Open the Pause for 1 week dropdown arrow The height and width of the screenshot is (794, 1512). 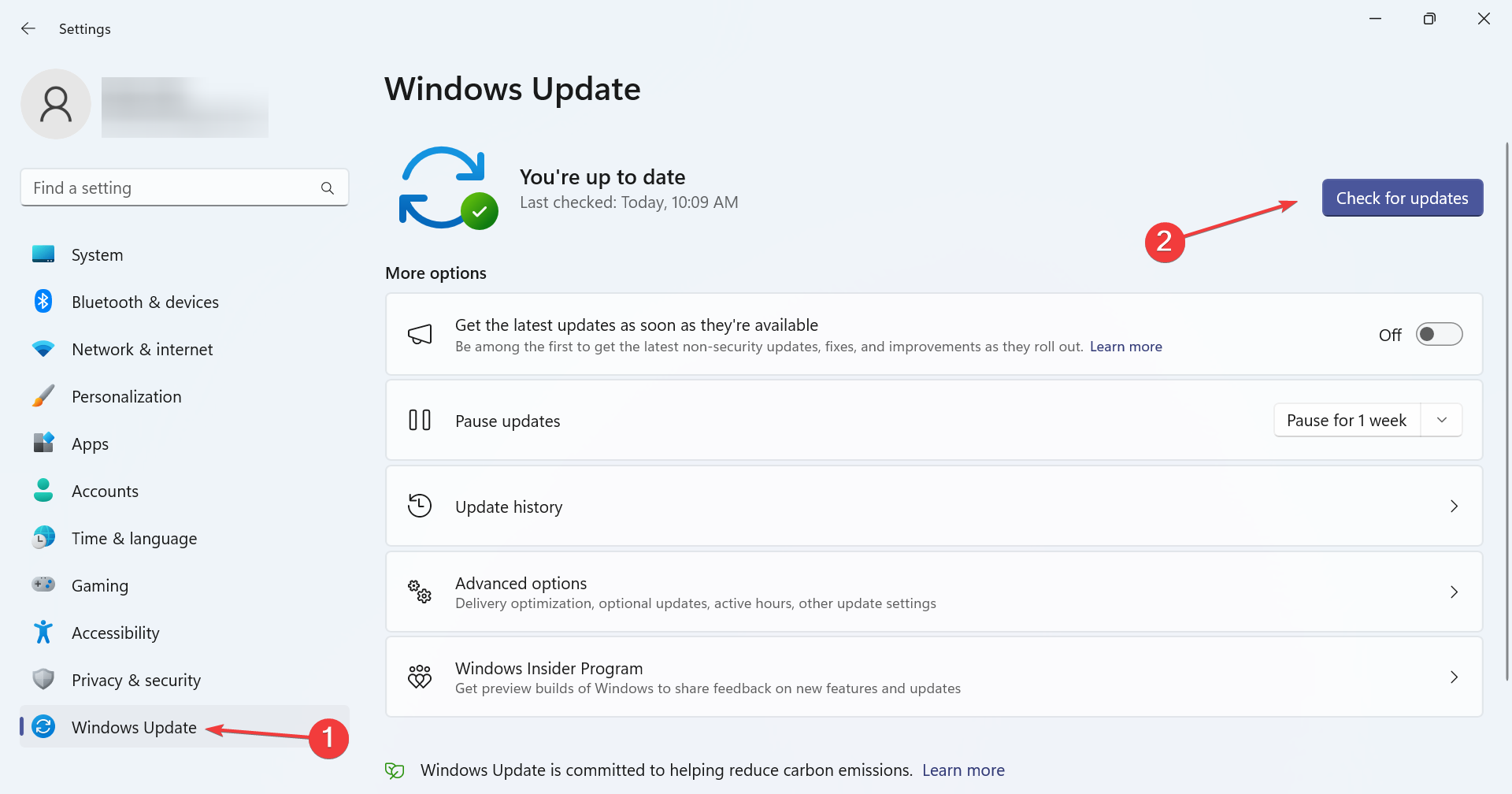pyautogui.click(x=1442, y=420)
